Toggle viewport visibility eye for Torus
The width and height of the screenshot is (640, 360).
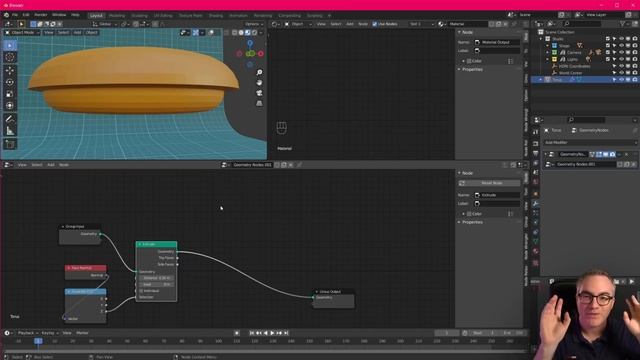pos(621,80)
